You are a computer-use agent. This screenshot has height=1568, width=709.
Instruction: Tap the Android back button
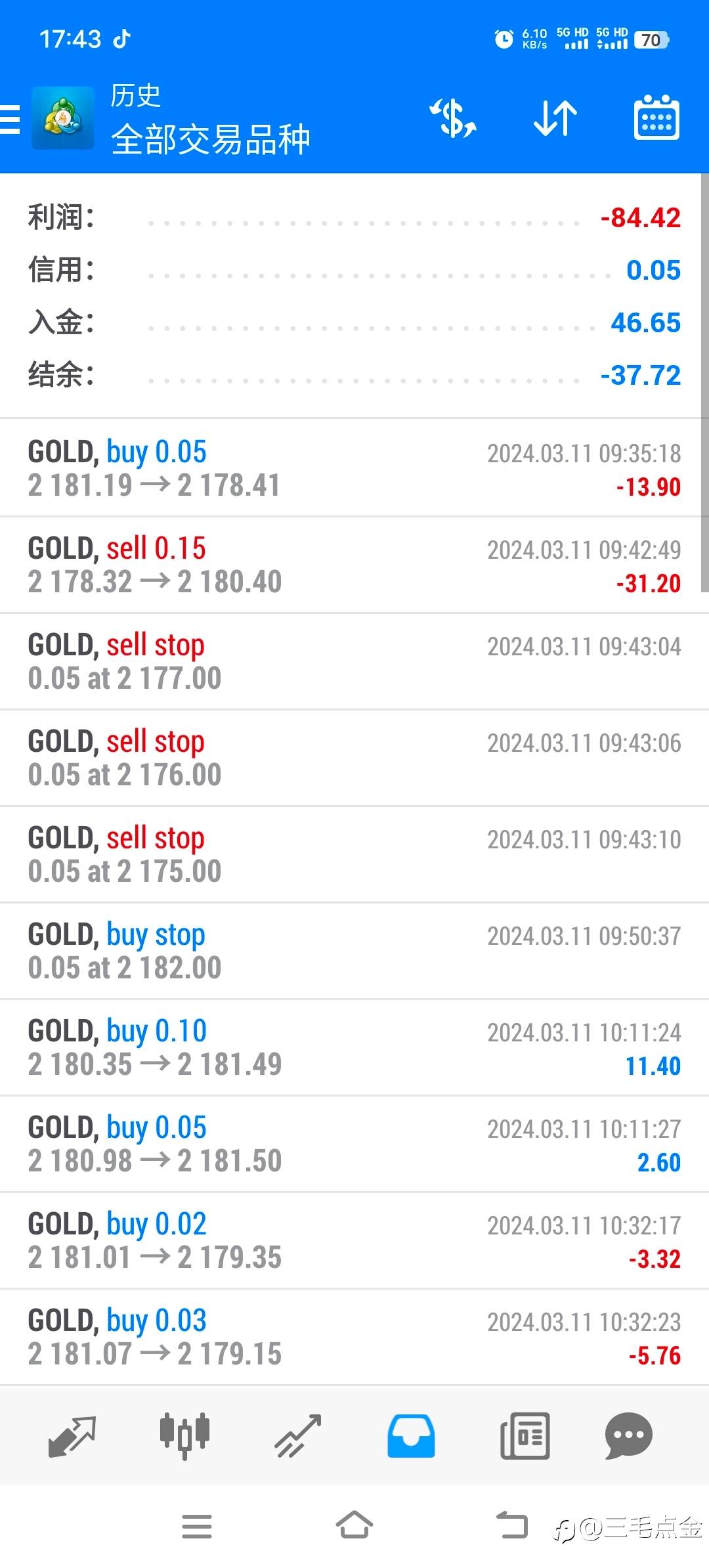(512, 1526)
